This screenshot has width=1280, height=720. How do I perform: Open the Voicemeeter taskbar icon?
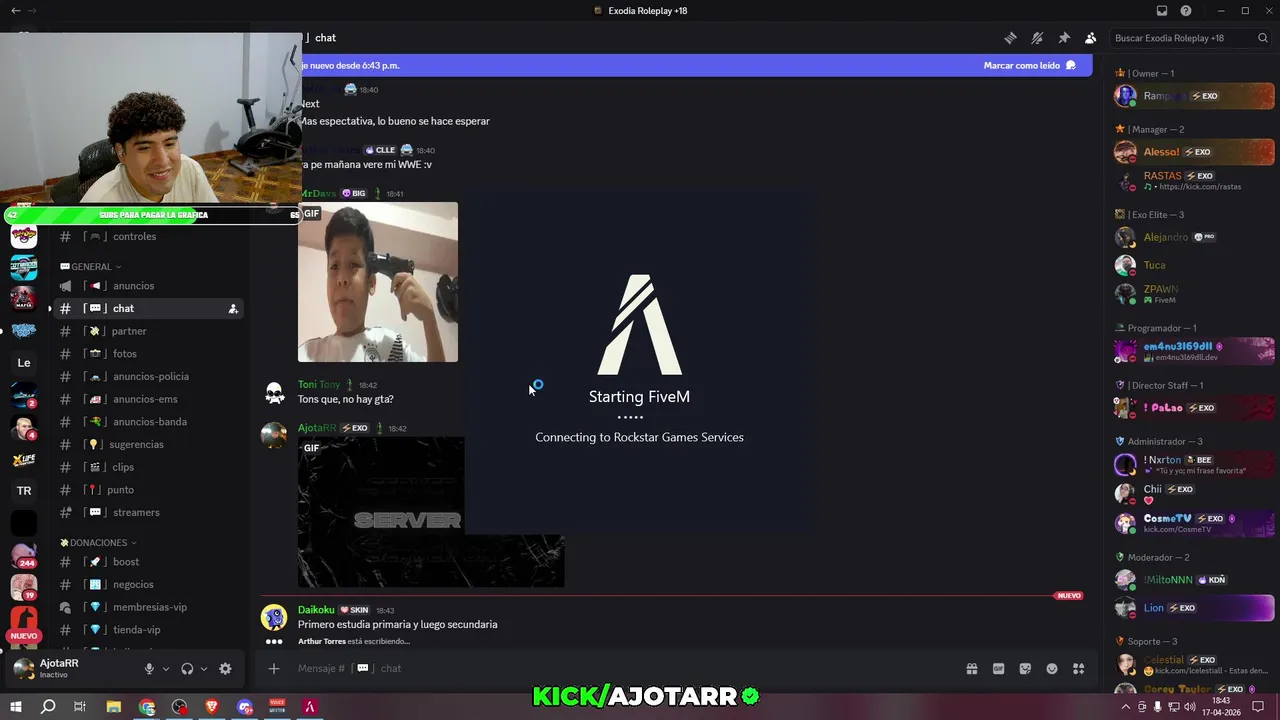click(277, 707)
